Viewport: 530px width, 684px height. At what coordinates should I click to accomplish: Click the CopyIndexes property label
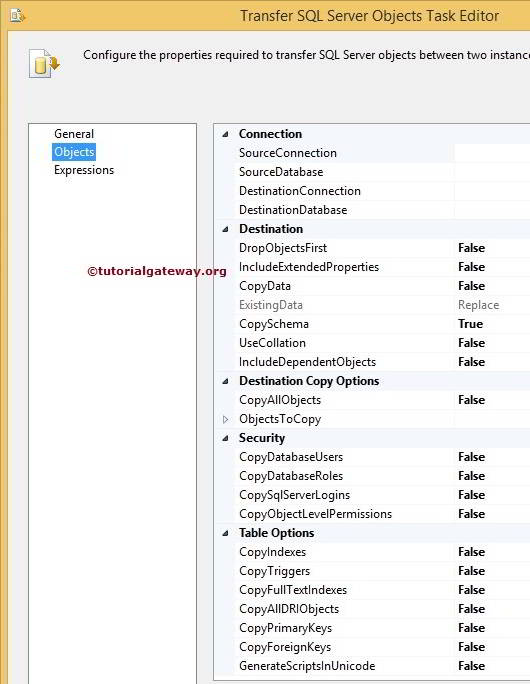pyautogui.click(x=273, y=552)
